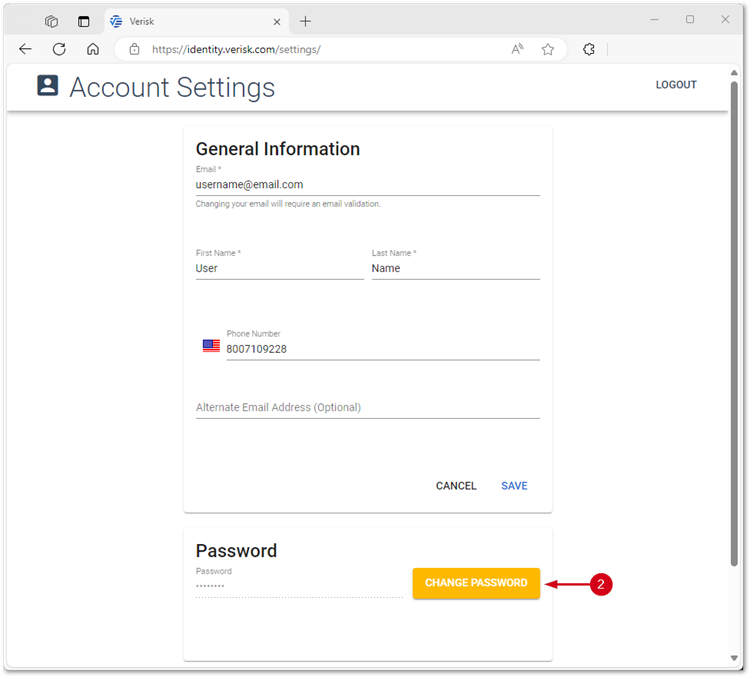Close the Verisk tab

(277, 21)
